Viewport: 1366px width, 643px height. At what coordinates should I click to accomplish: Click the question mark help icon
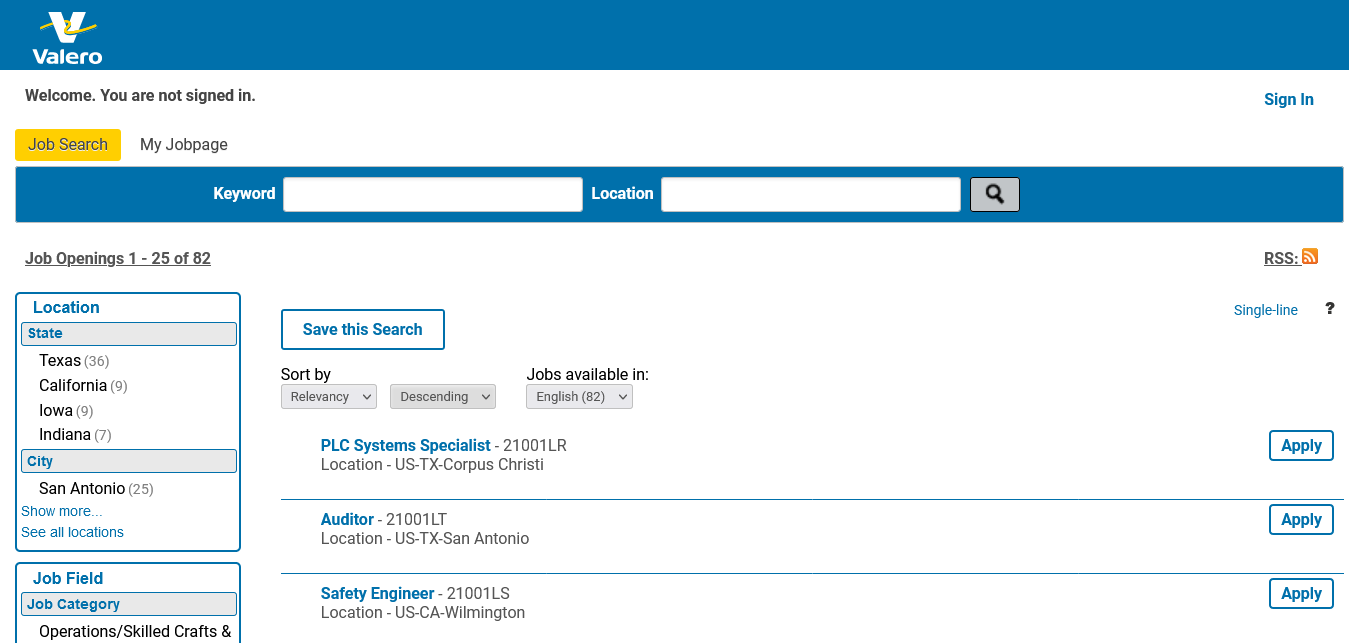coord(1329,308)
